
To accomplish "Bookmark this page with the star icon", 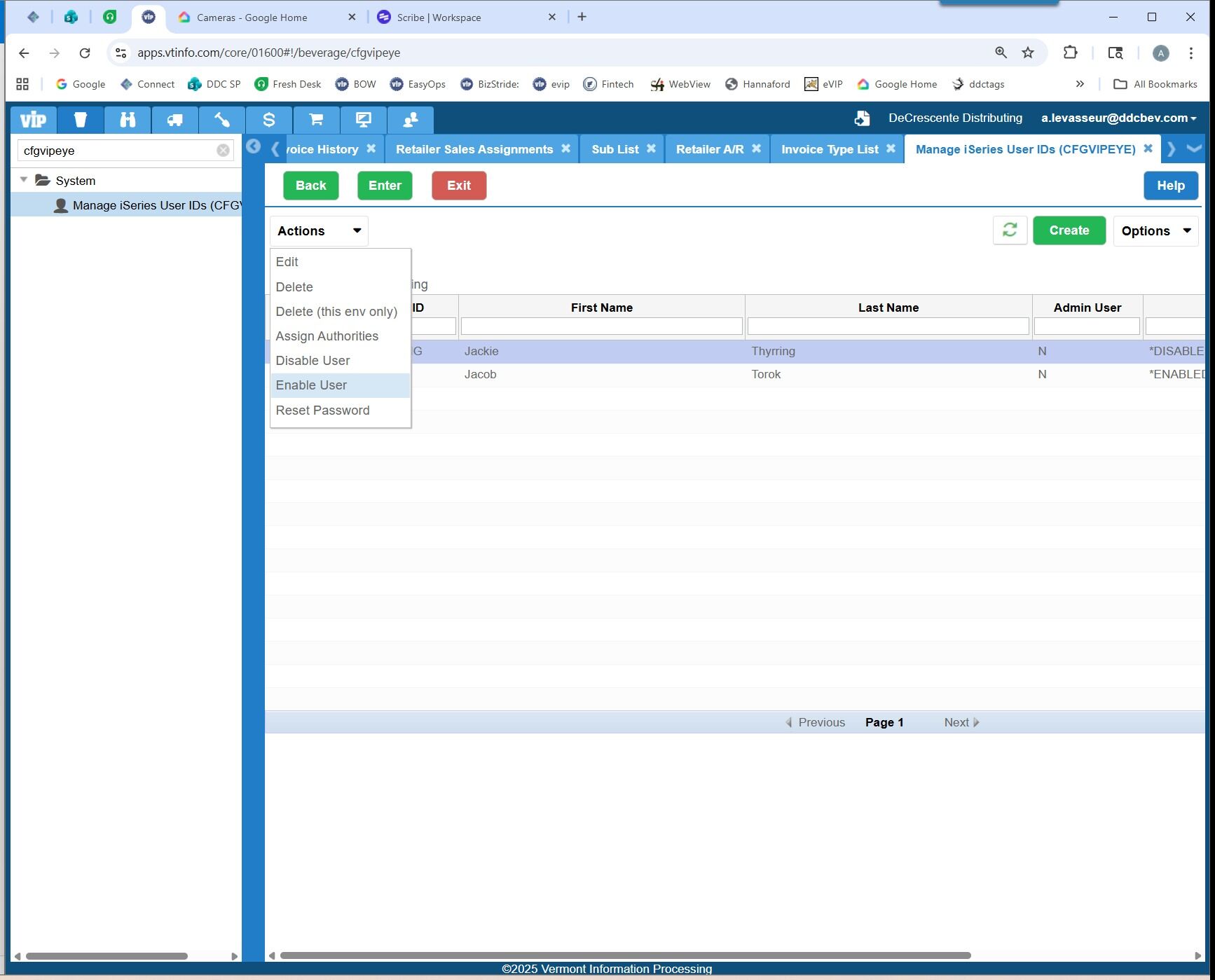I will coord(1028,53).
